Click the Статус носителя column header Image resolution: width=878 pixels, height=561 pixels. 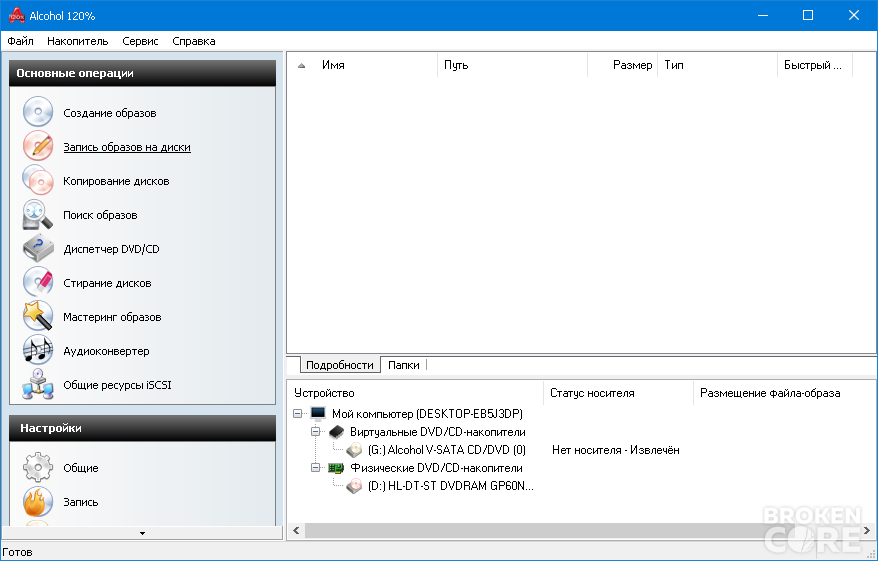tap(618, 393)
